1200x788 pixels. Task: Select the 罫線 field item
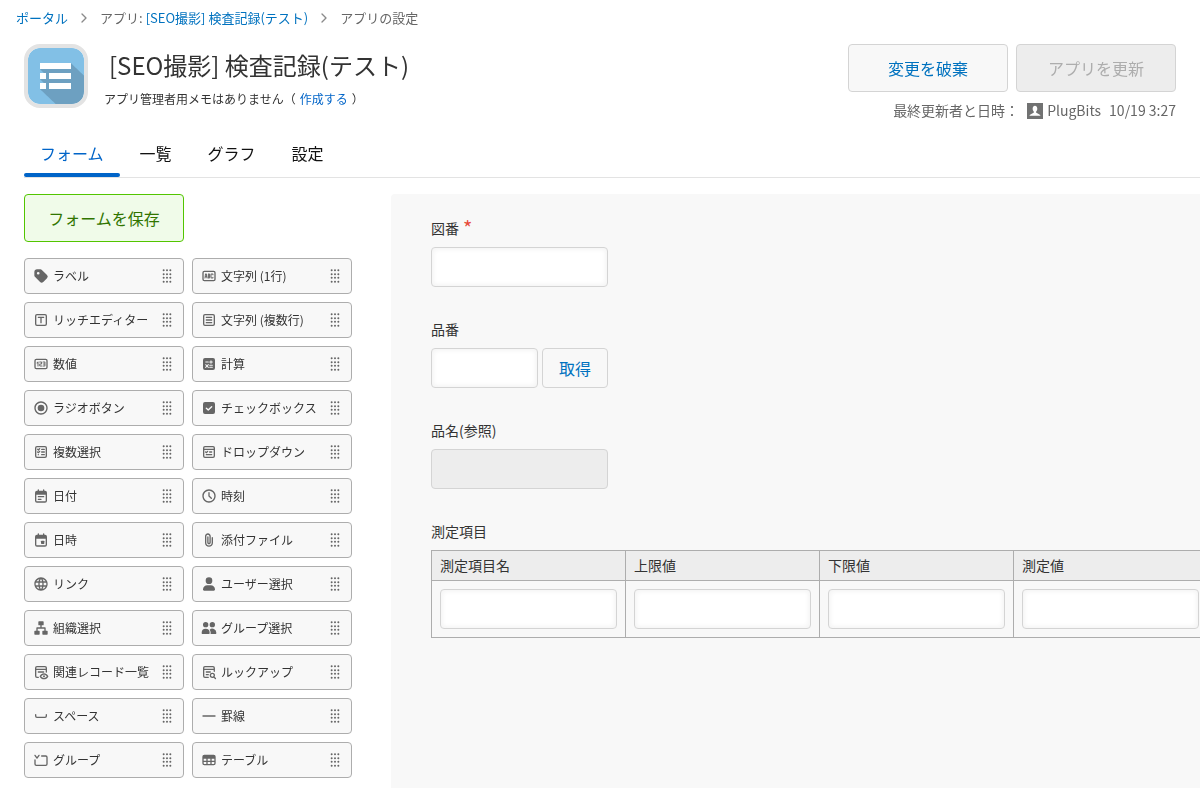[272, 716]
